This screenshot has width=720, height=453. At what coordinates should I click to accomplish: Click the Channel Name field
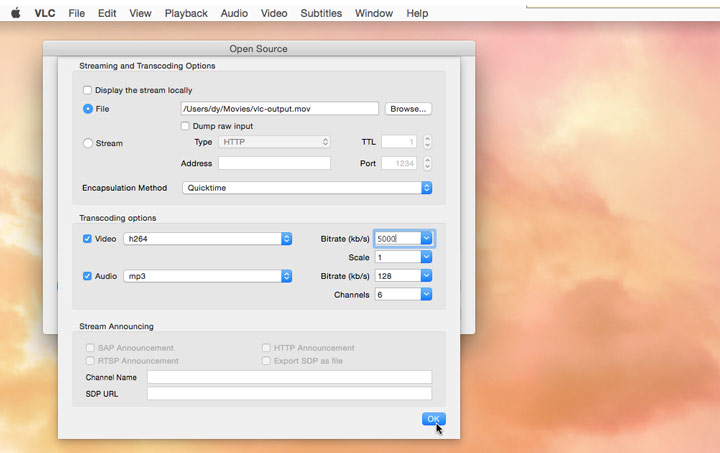[290, 377]
